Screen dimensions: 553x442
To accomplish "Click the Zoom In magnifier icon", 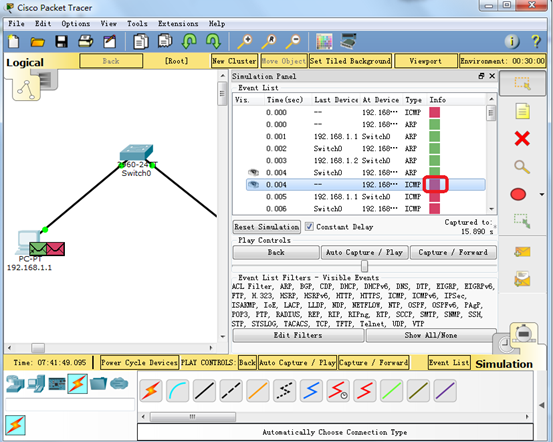I will point(244,42).
